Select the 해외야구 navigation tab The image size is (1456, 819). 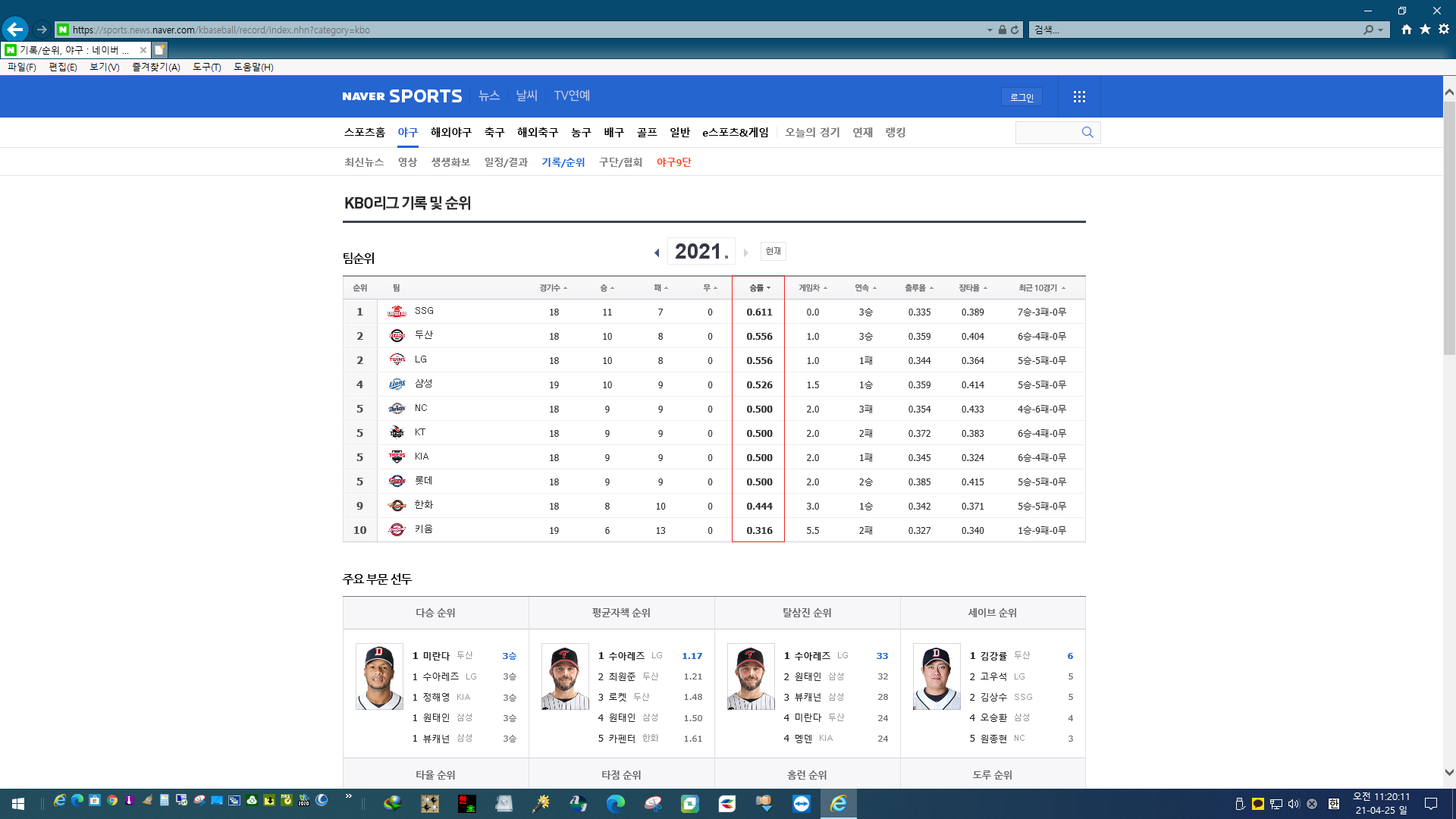(x=450, y=132)
